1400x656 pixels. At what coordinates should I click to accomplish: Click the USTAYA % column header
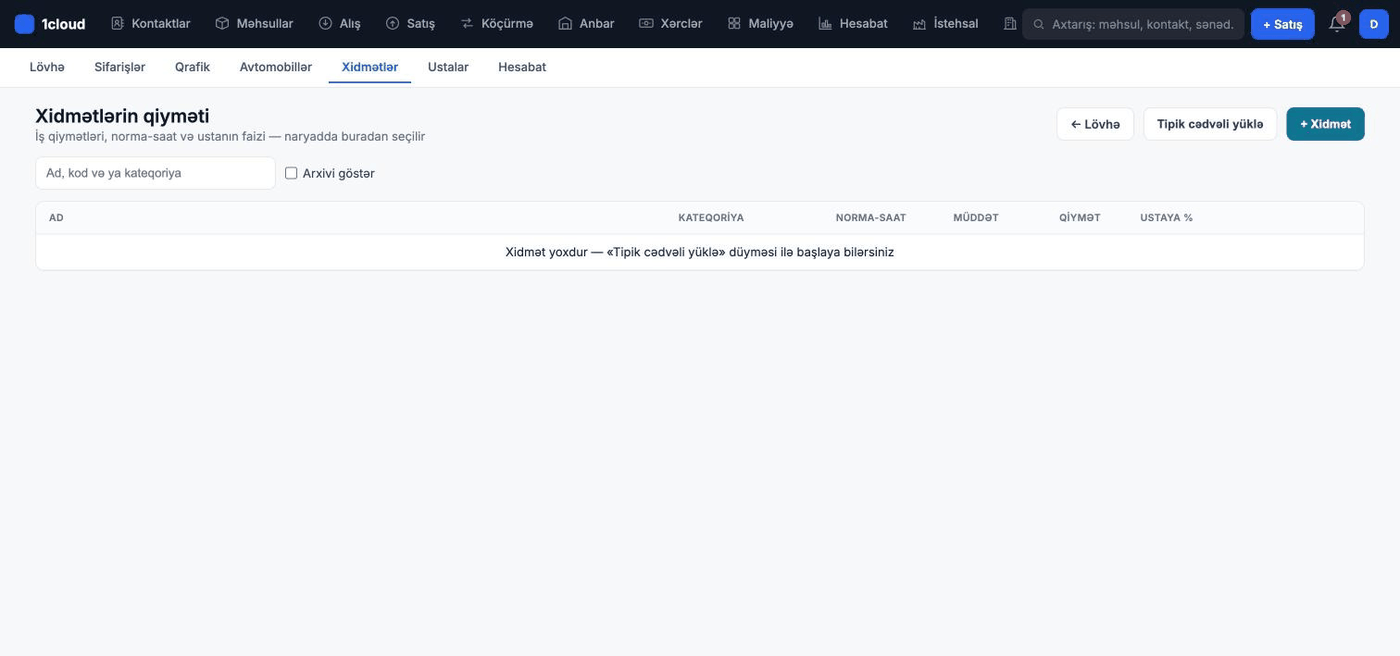[1166, 218]
